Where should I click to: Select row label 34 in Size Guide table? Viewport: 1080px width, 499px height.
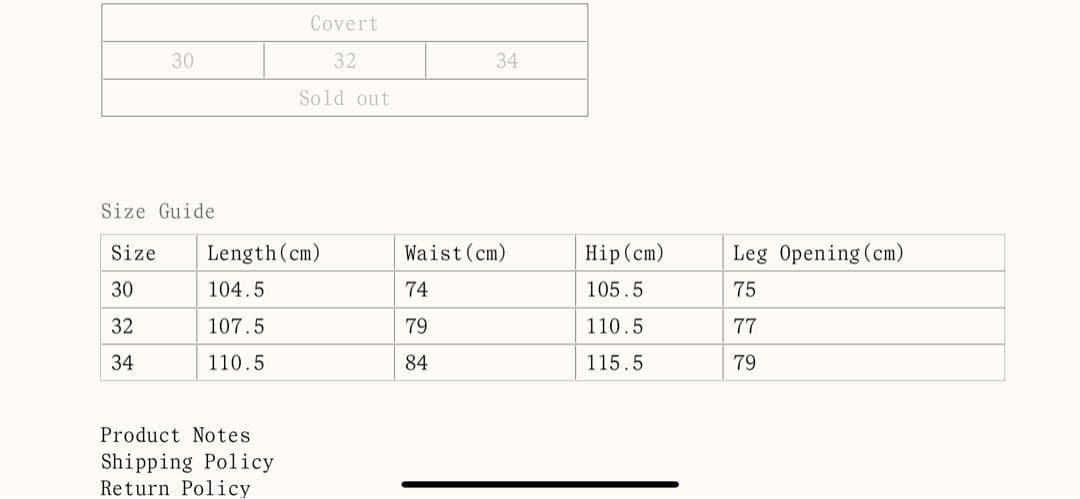(x=122, y=363)
